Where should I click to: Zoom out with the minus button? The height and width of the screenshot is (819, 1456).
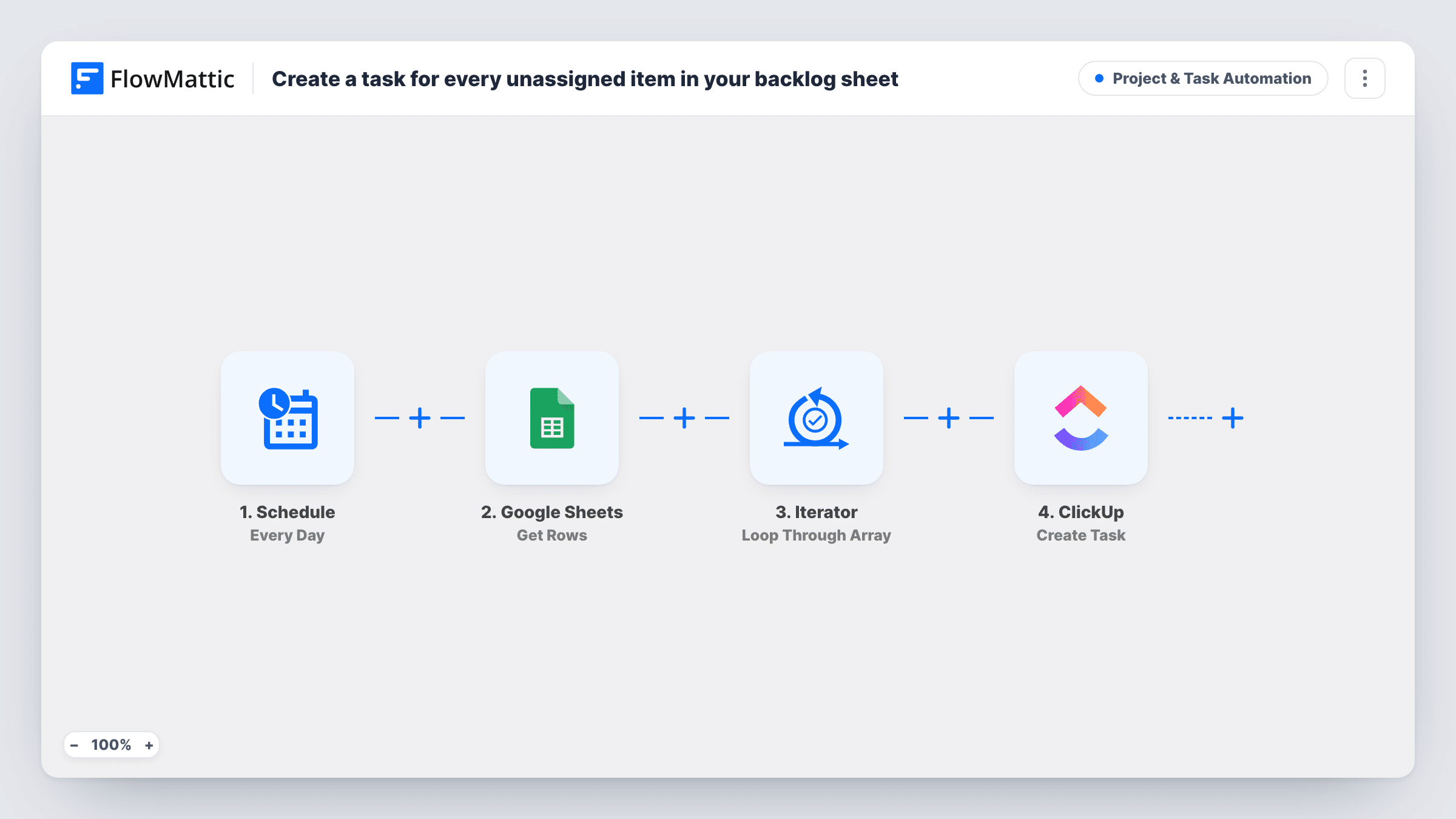click(74, 745)
